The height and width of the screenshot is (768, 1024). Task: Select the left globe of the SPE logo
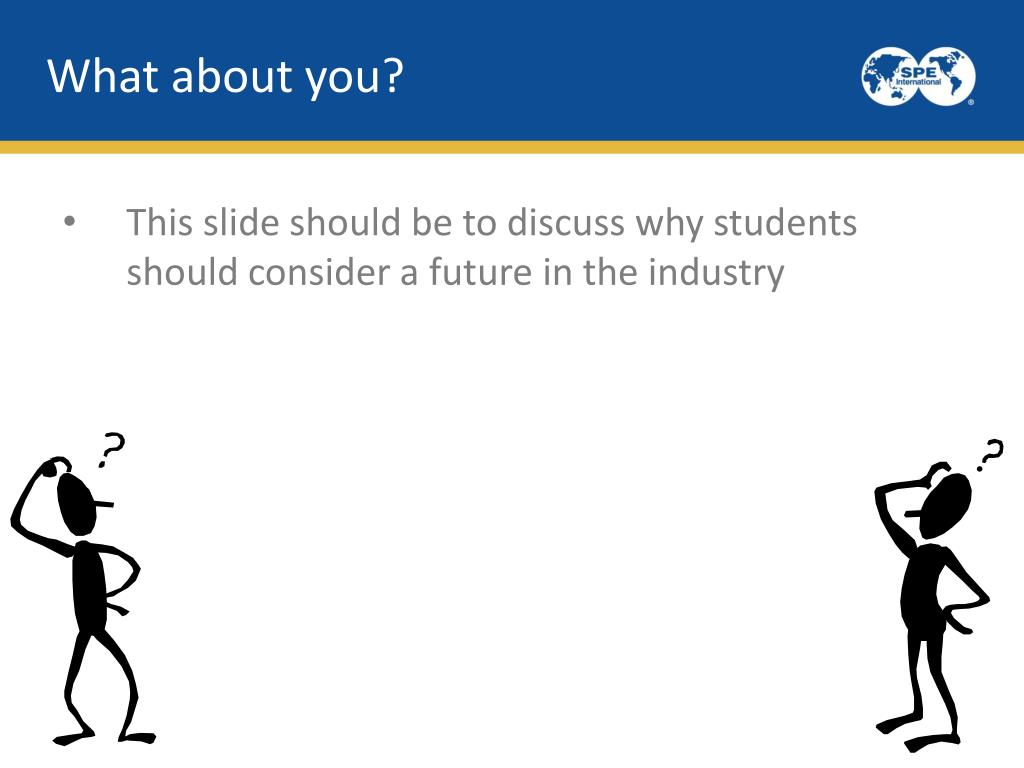tap(890, 76)
